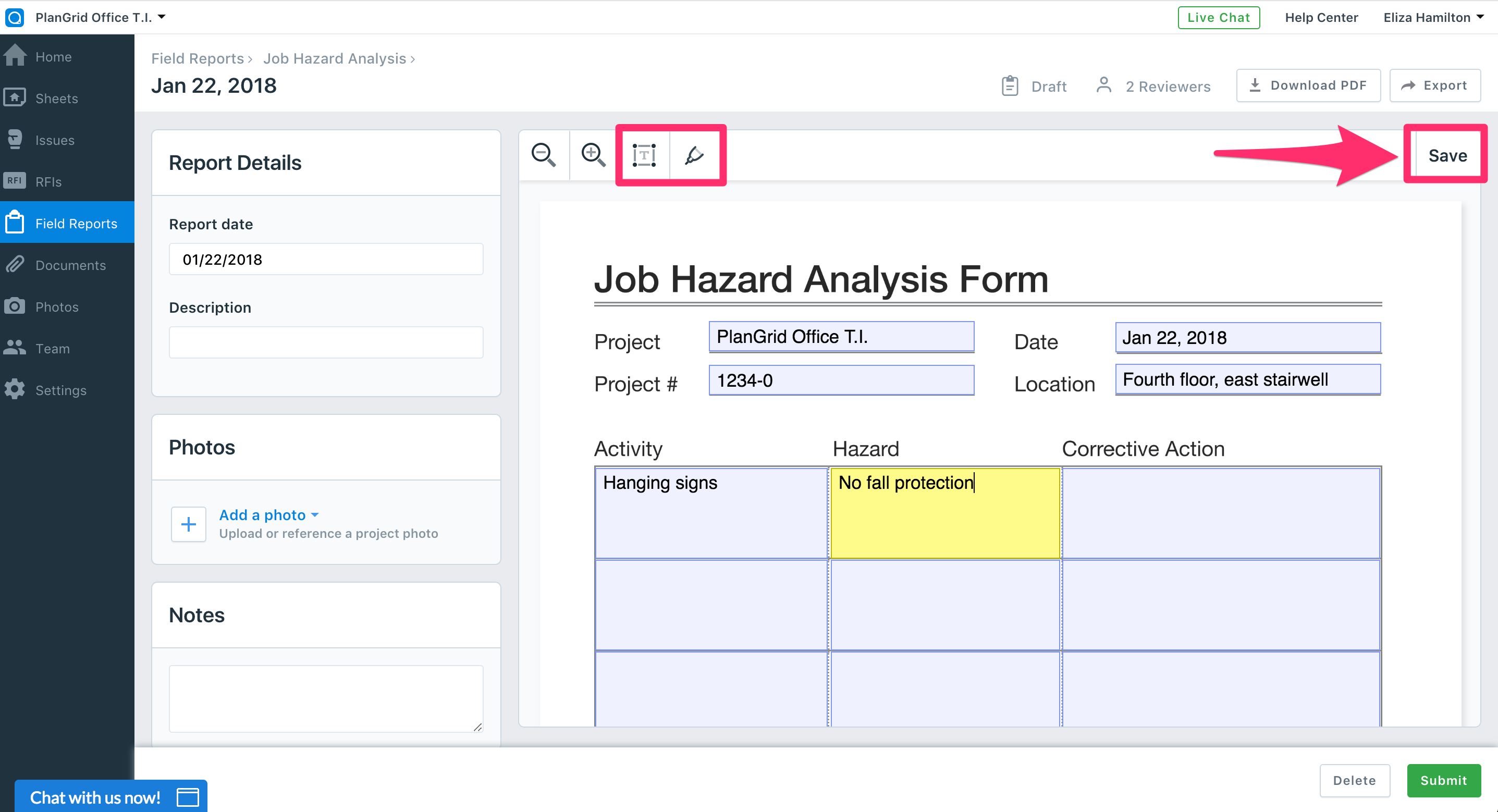Edit the Project name field
1498x812 pixels.
pos(841,337)
